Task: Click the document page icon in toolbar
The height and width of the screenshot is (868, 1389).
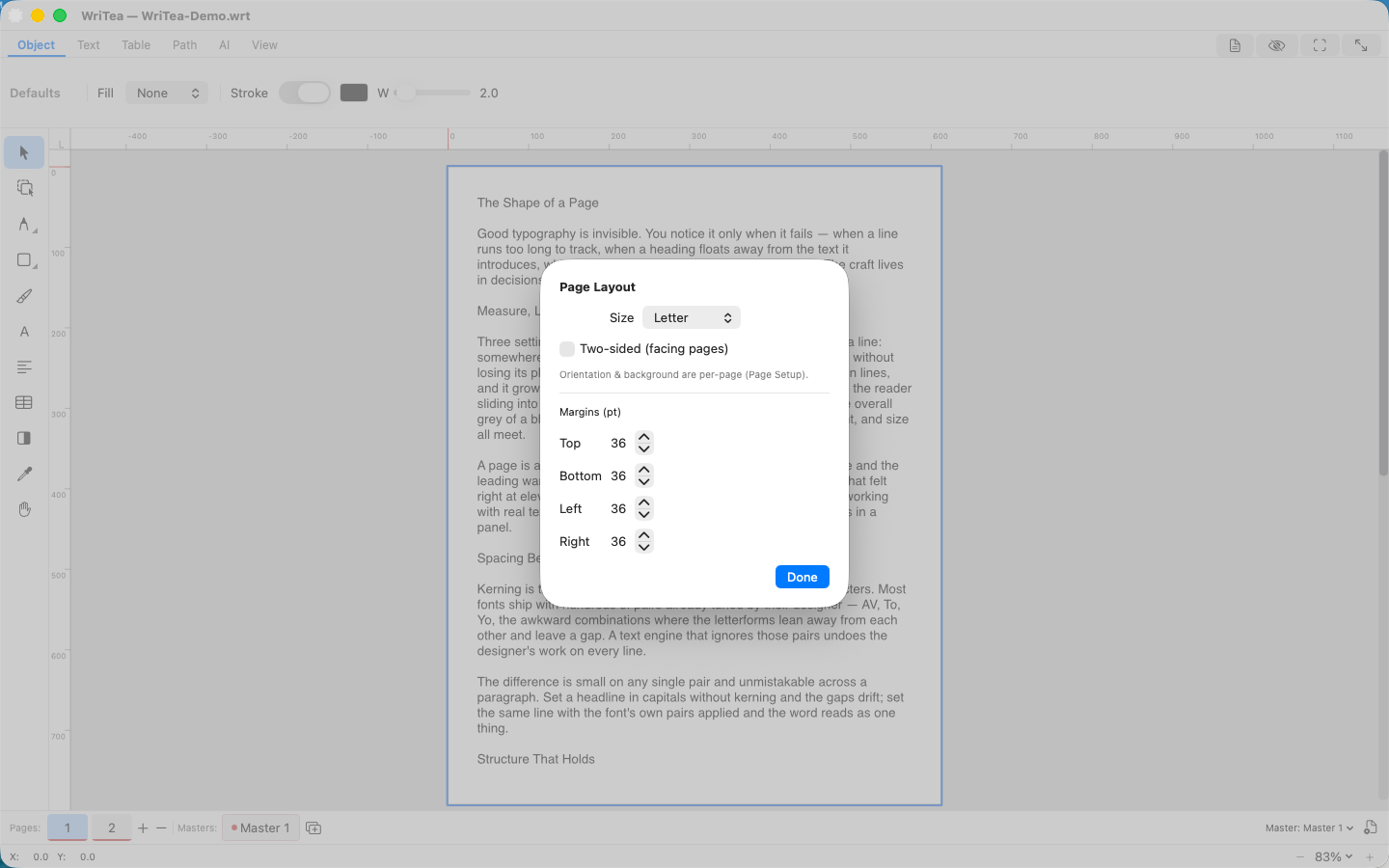Action: (x=1235, y=45)
